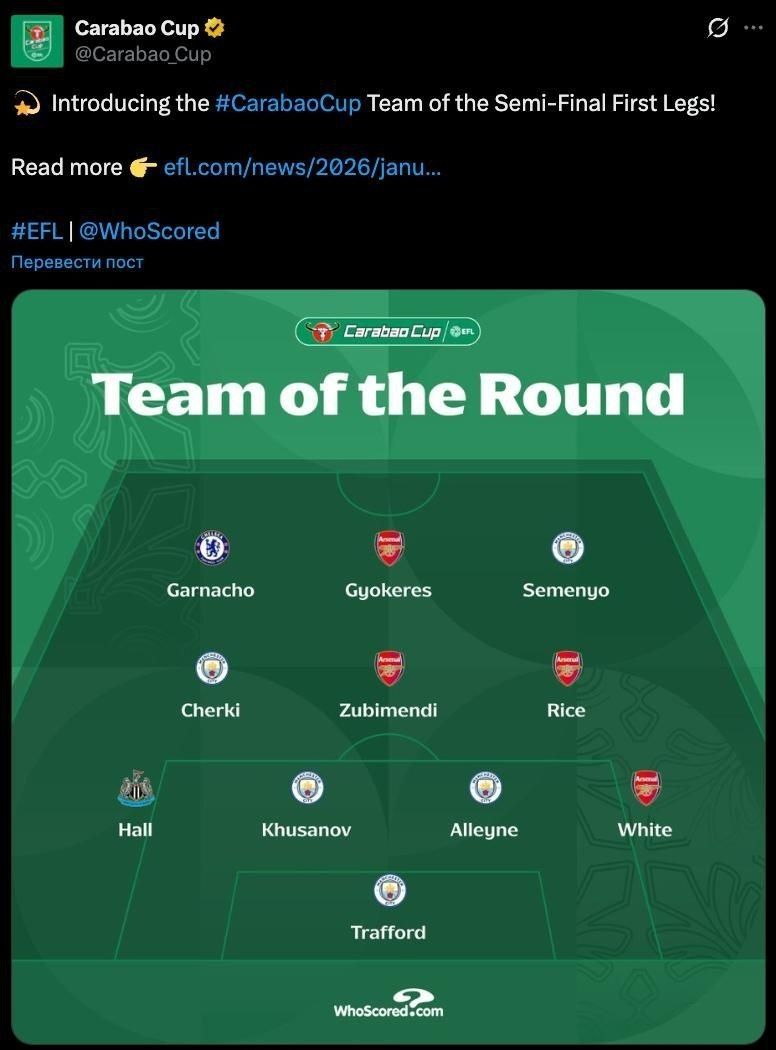Screen dimensions: 776x1050
Task: Open the @Carabao_Cup handle profile
Action: click(x=143, y=54)
